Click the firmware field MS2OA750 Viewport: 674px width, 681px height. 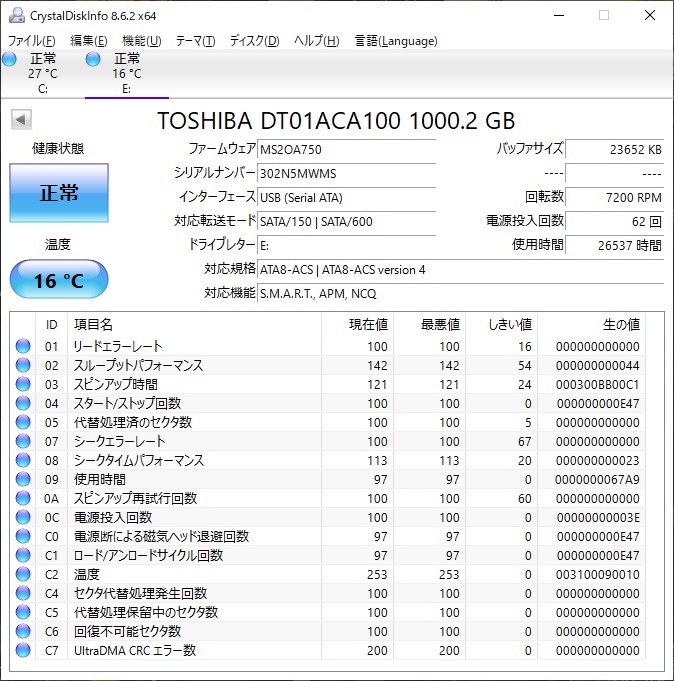[347, 150]
